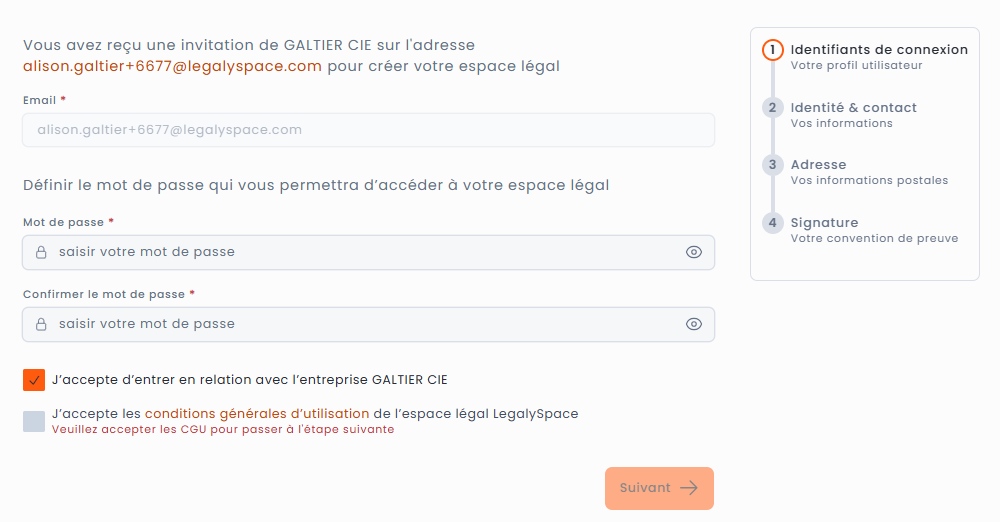
Task: Click step 4 circle icon in stepper
Action: click(x=772, y=223)
